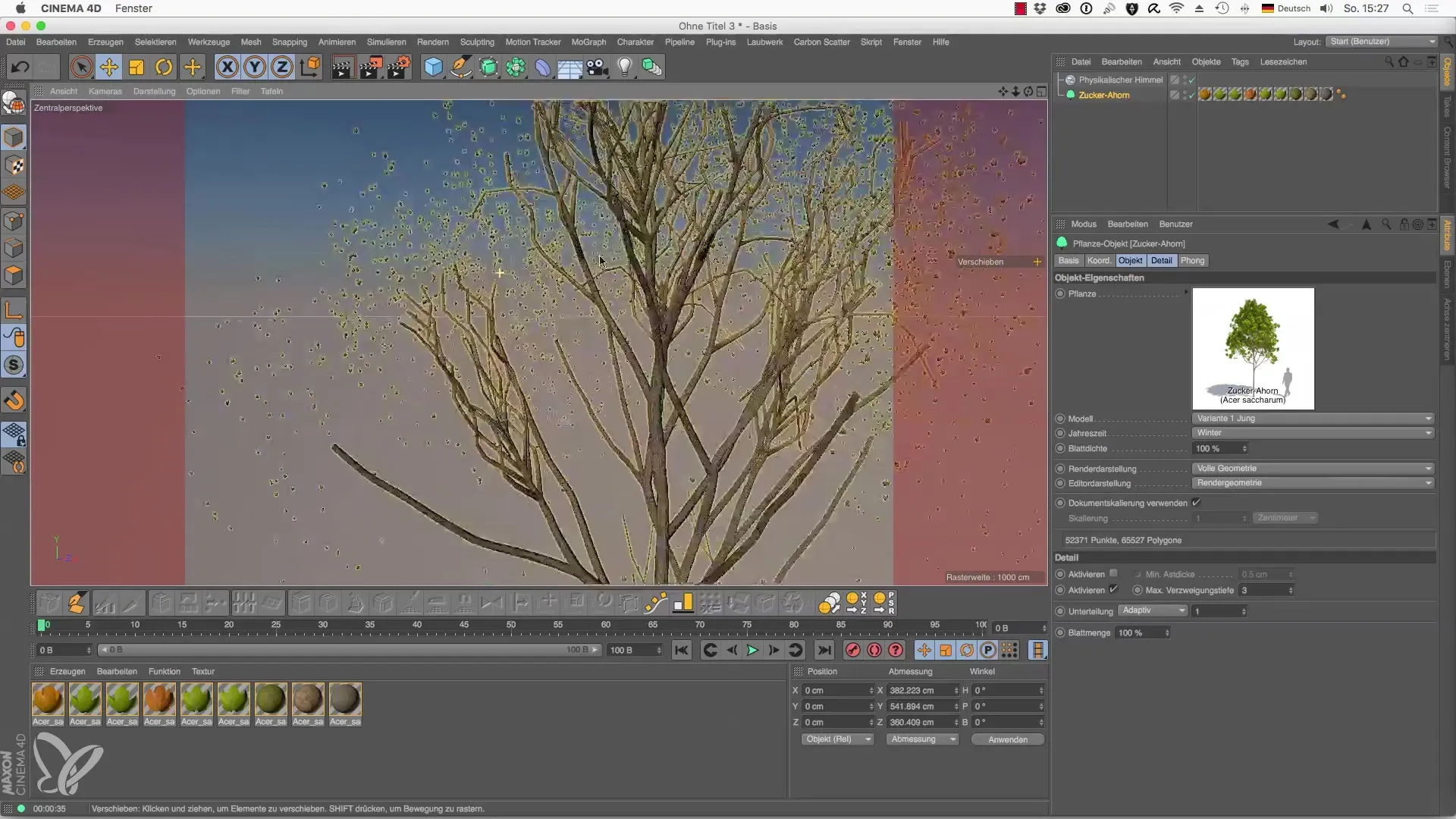Open the MoGraph menu
1456x819 pixels.
click(588, 42)
